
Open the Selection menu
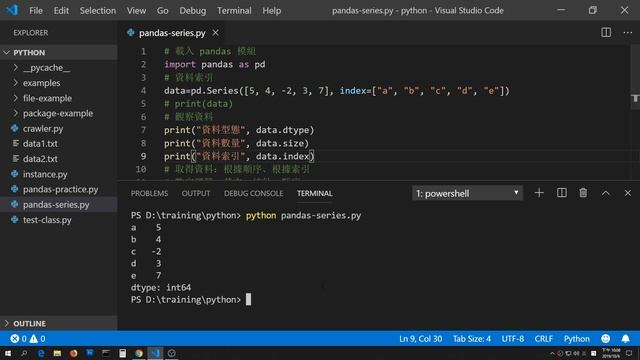(98, 11)
